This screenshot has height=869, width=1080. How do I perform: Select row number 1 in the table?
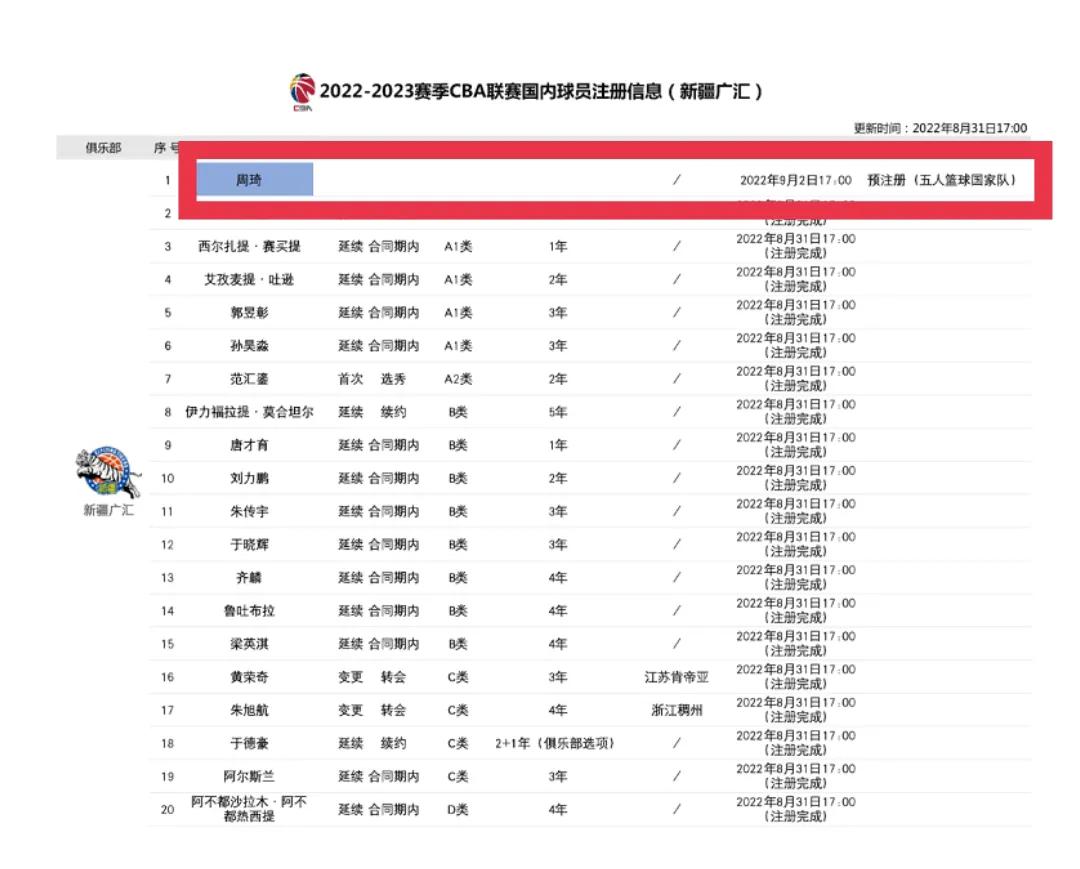point(165,179)
